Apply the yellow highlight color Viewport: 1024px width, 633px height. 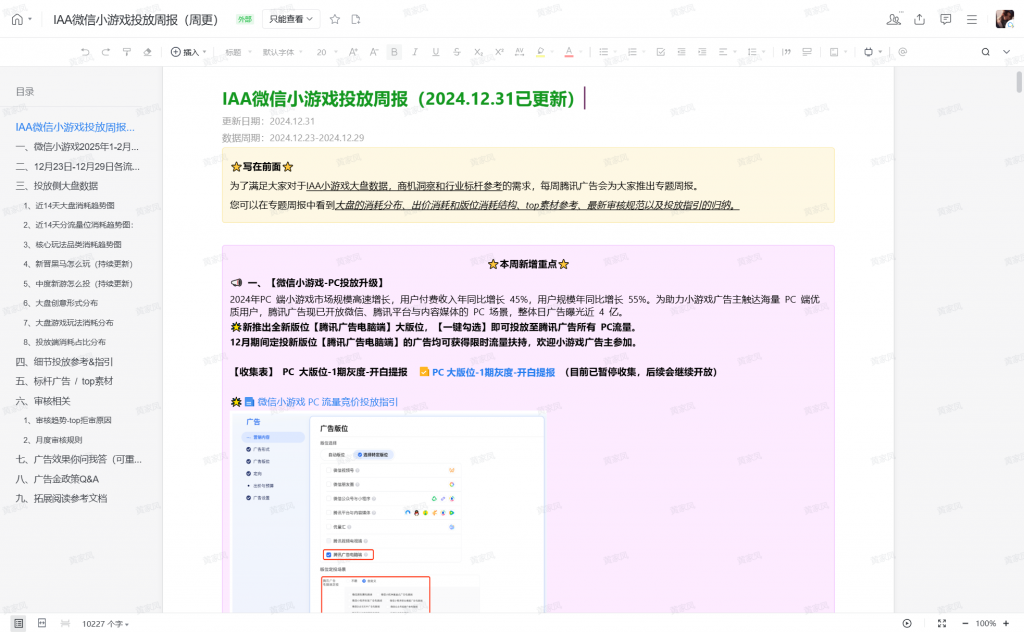(540, 52)
